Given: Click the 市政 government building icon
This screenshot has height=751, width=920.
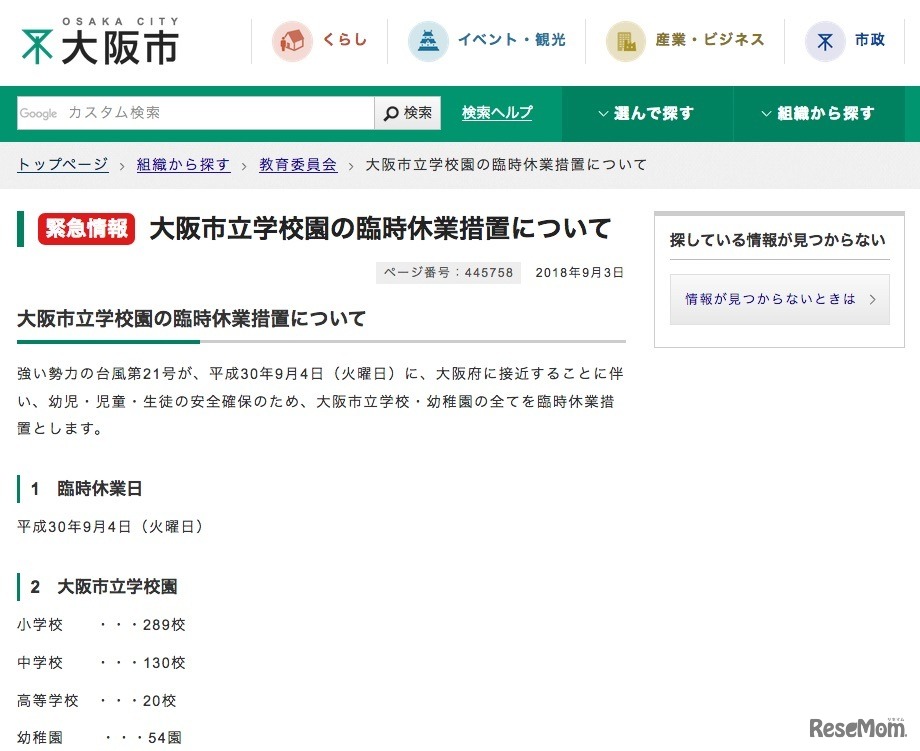Looking at the screenshot, I should click(825, 40).
